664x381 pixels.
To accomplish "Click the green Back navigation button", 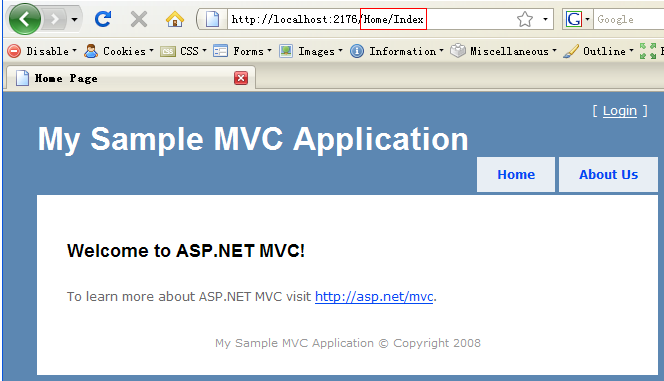I will (x=25, y=19).
